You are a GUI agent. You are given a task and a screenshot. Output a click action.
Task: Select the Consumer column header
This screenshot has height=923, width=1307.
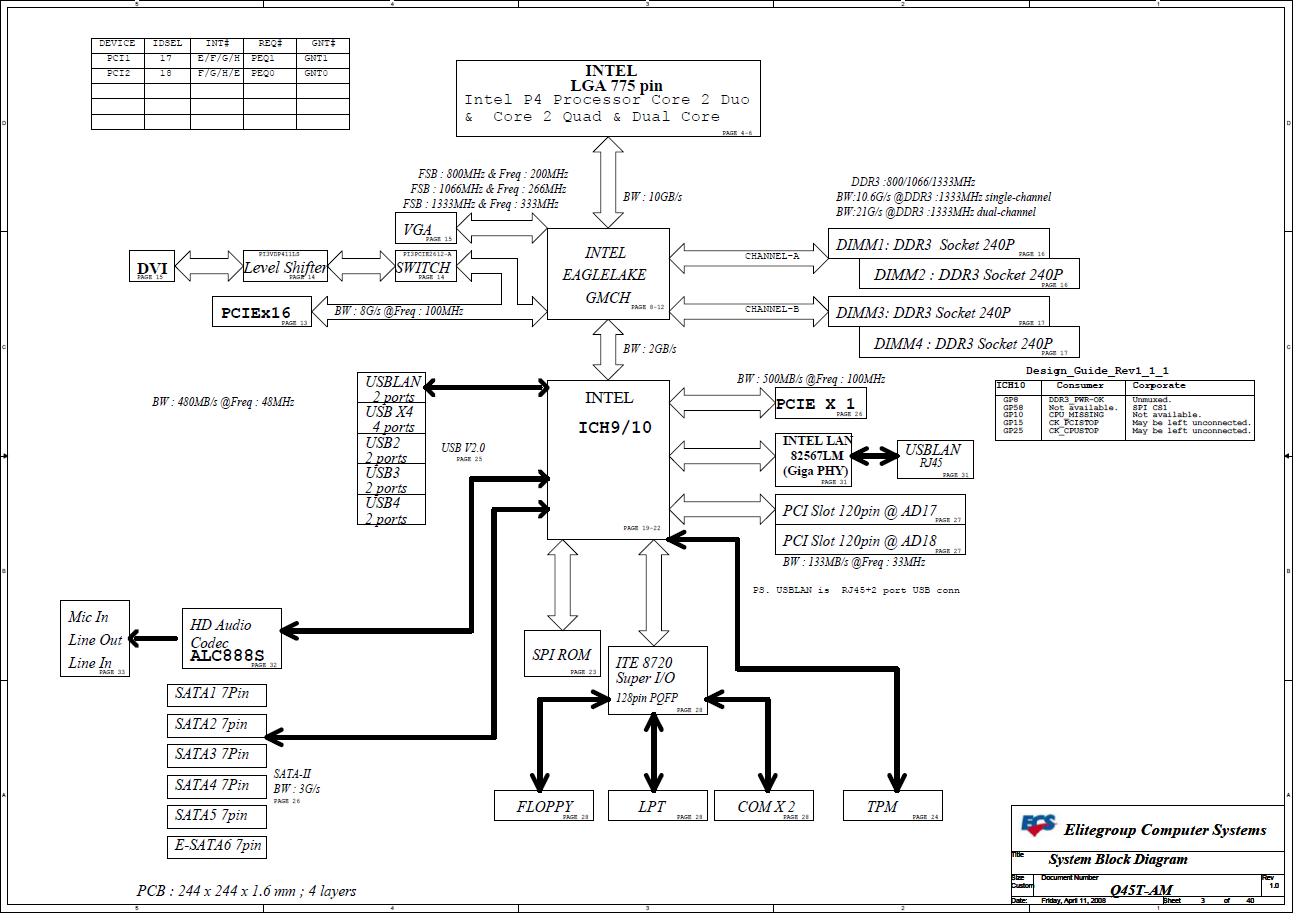[x=1080, y=385]
